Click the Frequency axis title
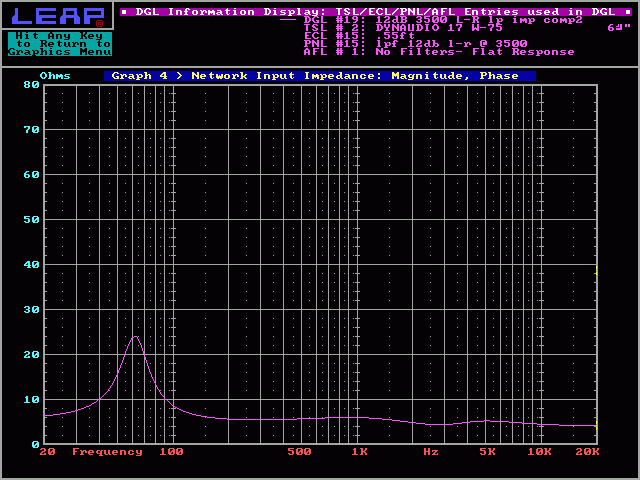The height and width of the screenshot is (480, 640). point(107,452)
